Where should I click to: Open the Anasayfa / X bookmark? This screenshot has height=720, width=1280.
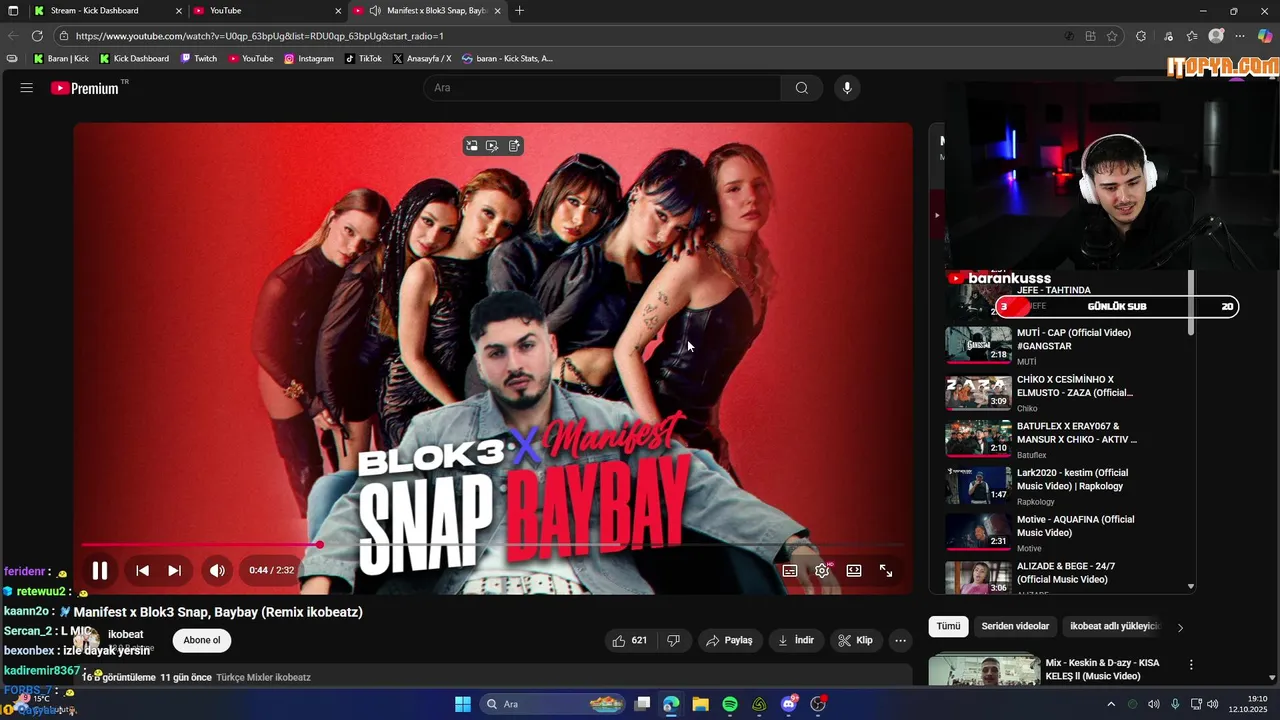(x=423, y=59)
